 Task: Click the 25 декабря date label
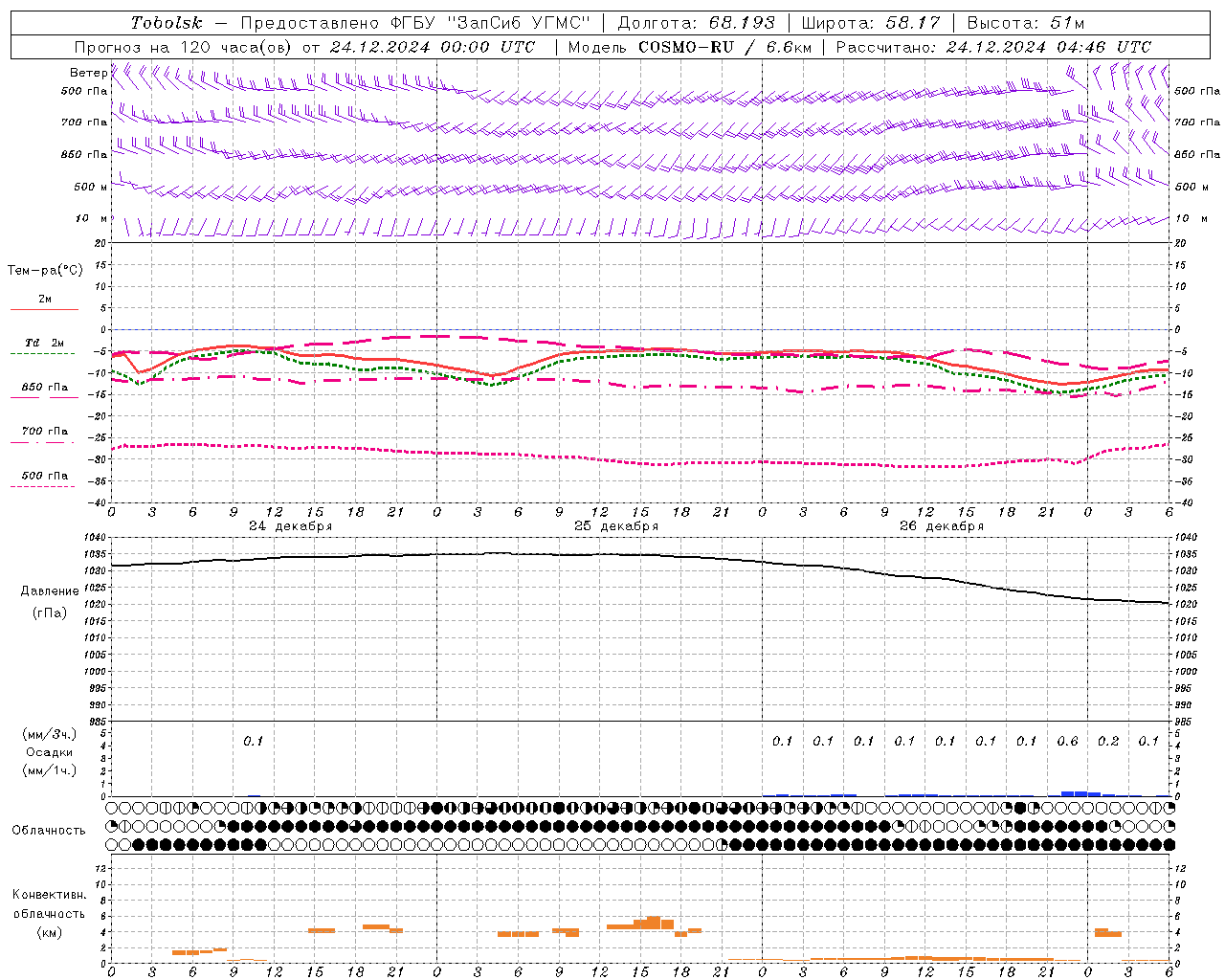click(616, 526)
